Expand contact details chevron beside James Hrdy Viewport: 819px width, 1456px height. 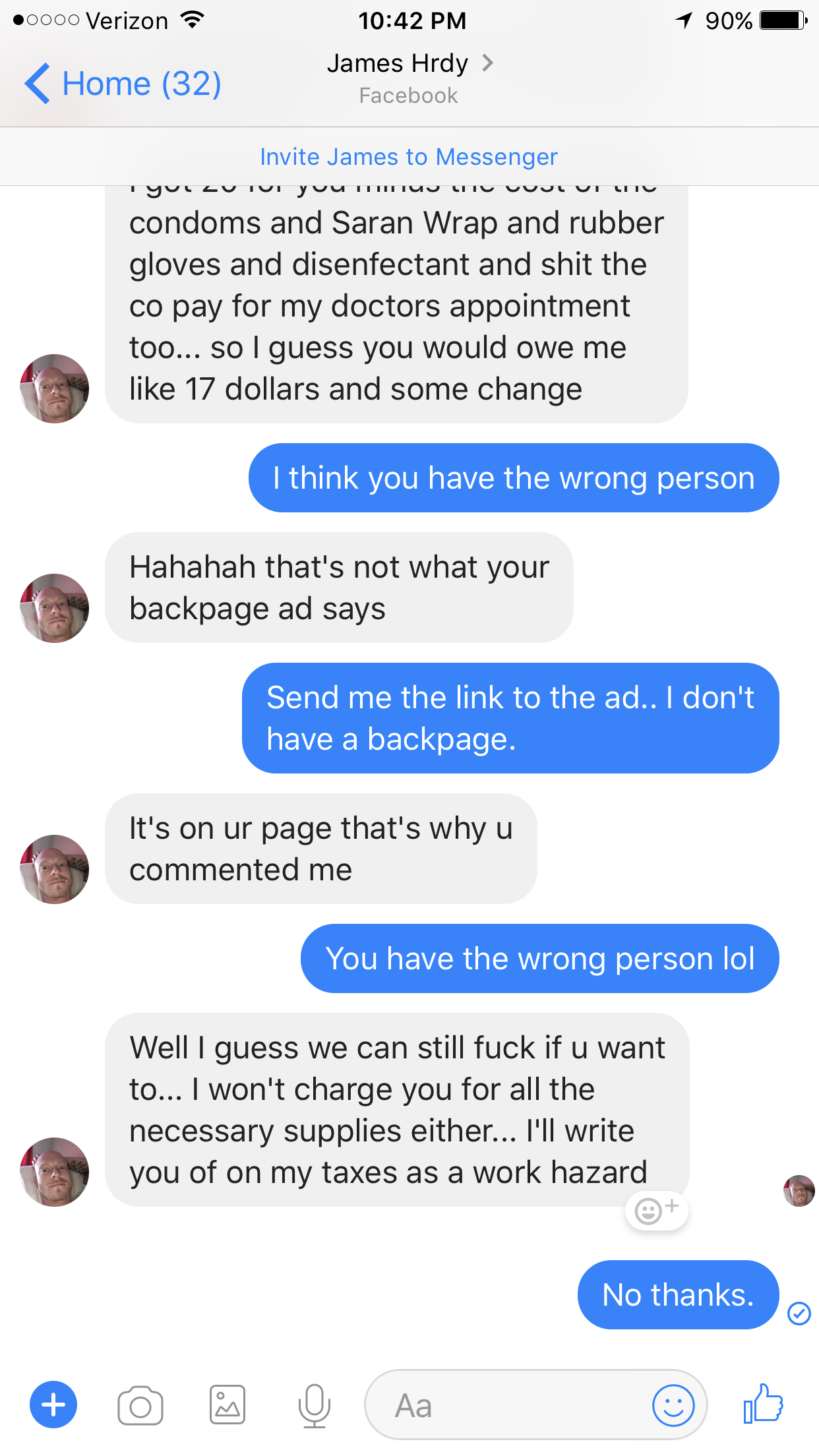[x=488, y=63]
